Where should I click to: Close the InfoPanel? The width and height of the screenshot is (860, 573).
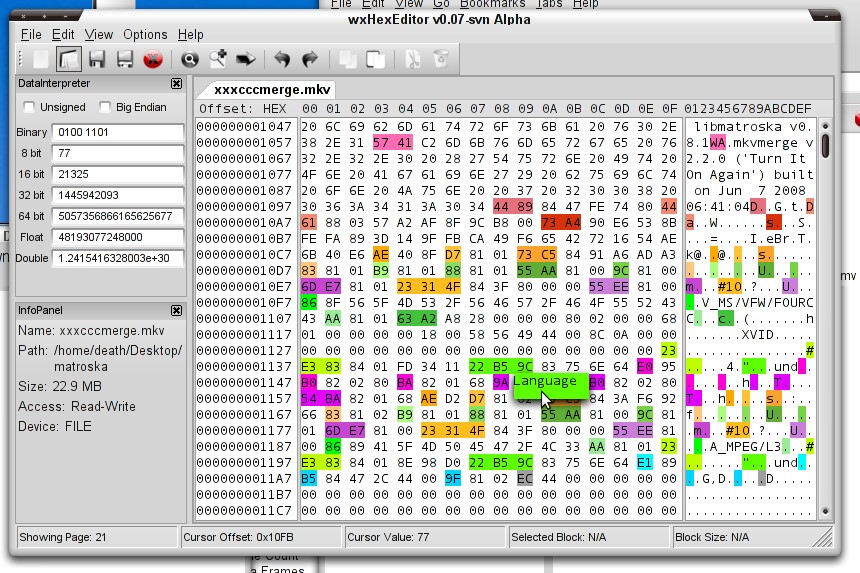coord(177,311)
